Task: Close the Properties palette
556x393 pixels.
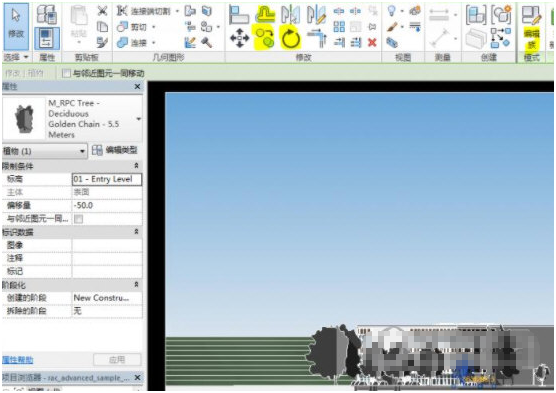Action: pyautogui.click(x=138, y=87)
